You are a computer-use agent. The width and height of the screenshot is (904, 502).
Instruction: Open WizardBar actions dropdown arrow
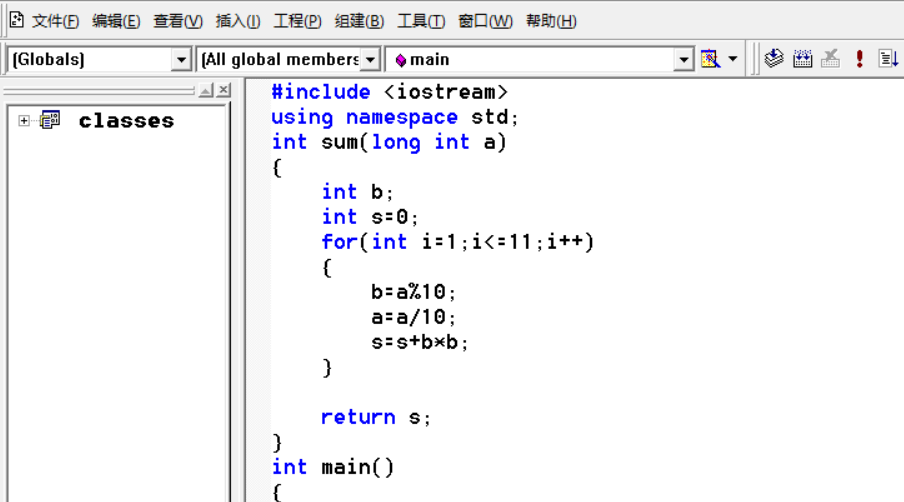(733, 59)
